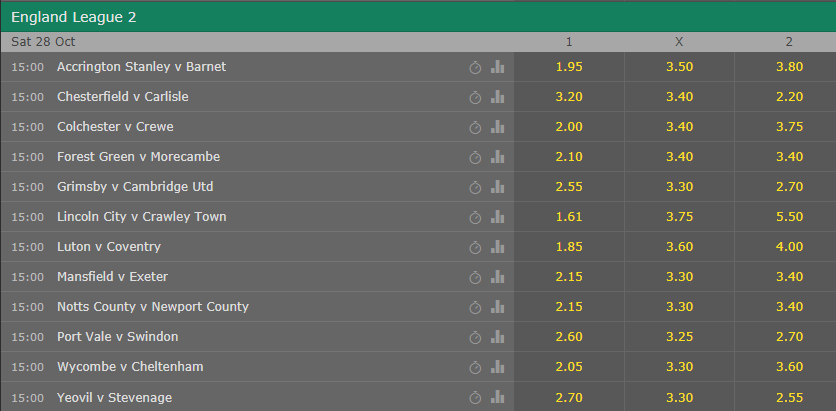Collapse the England League 2 header
The width and height of the screenshot is (836, 411).
[418, 17]
